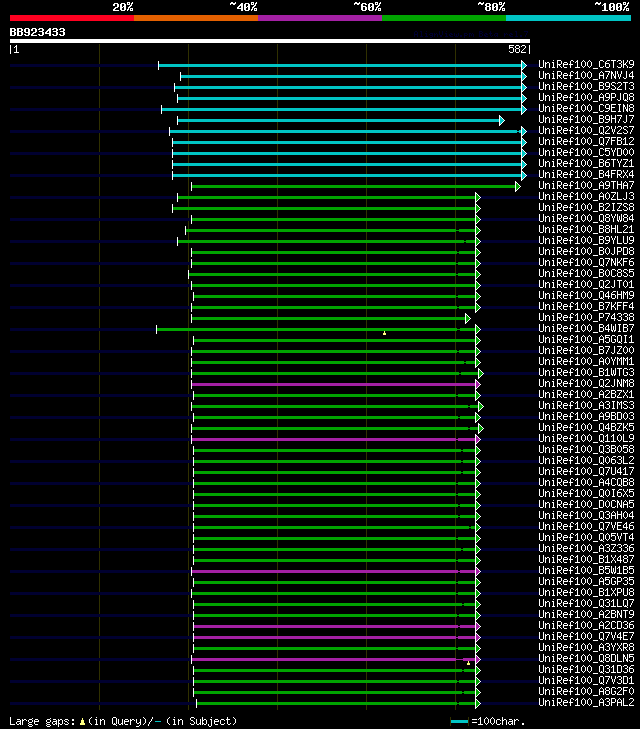Click the UniRef100_B8HL21 label
Image resolution: width=640 pixels, height=729 pixels.
586,229
